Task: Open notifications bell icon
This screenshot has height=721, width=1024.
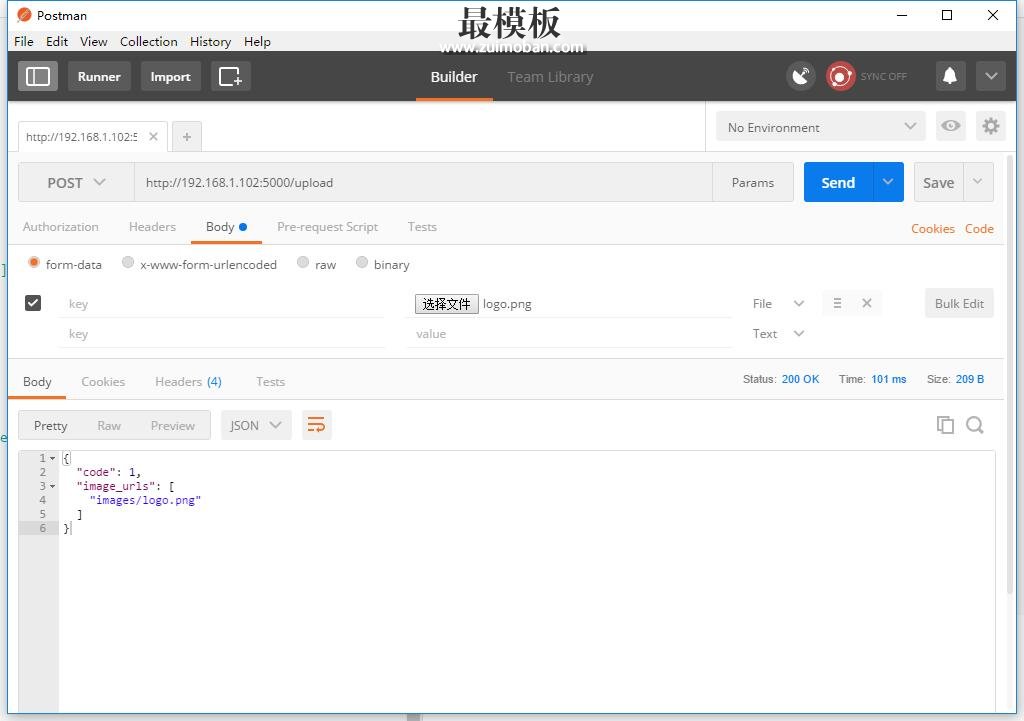Action: click(x=950, y=76)
